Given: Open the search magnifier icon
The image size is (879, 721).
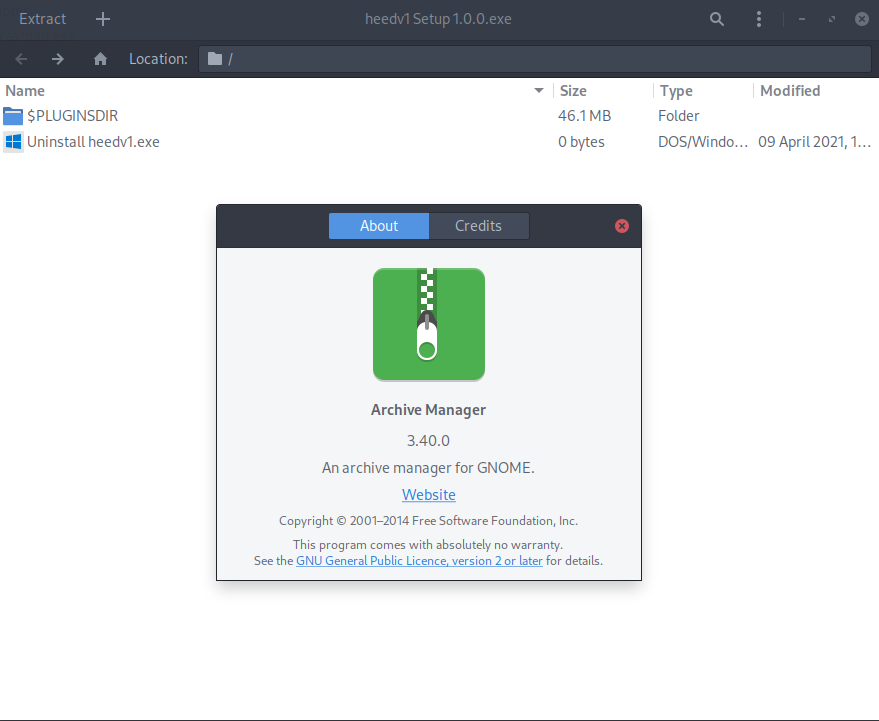Looking at the screenshot, I should 716,19.
